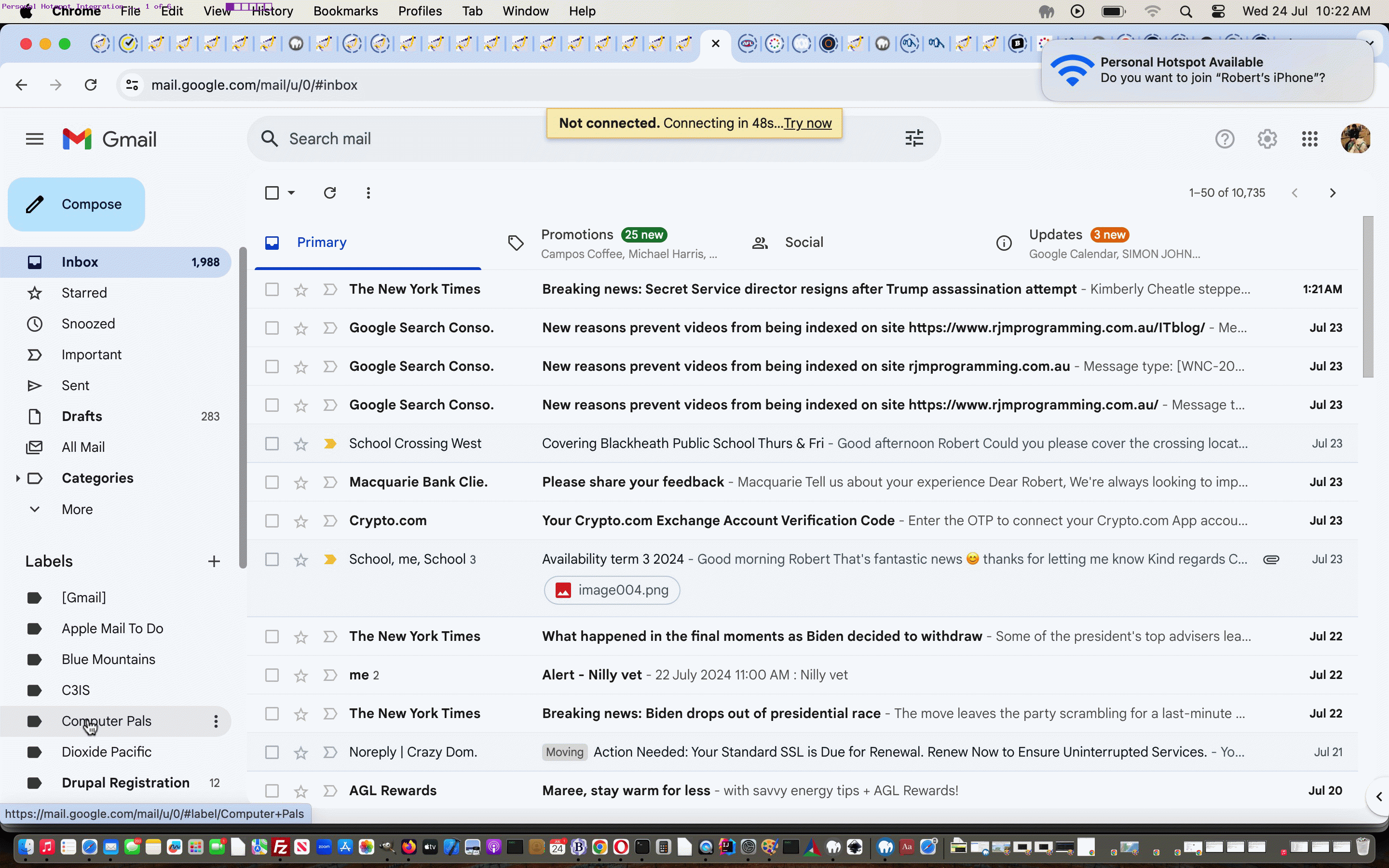Open Computer Pals label options menu
The image size is (1389, 868).
216,721
